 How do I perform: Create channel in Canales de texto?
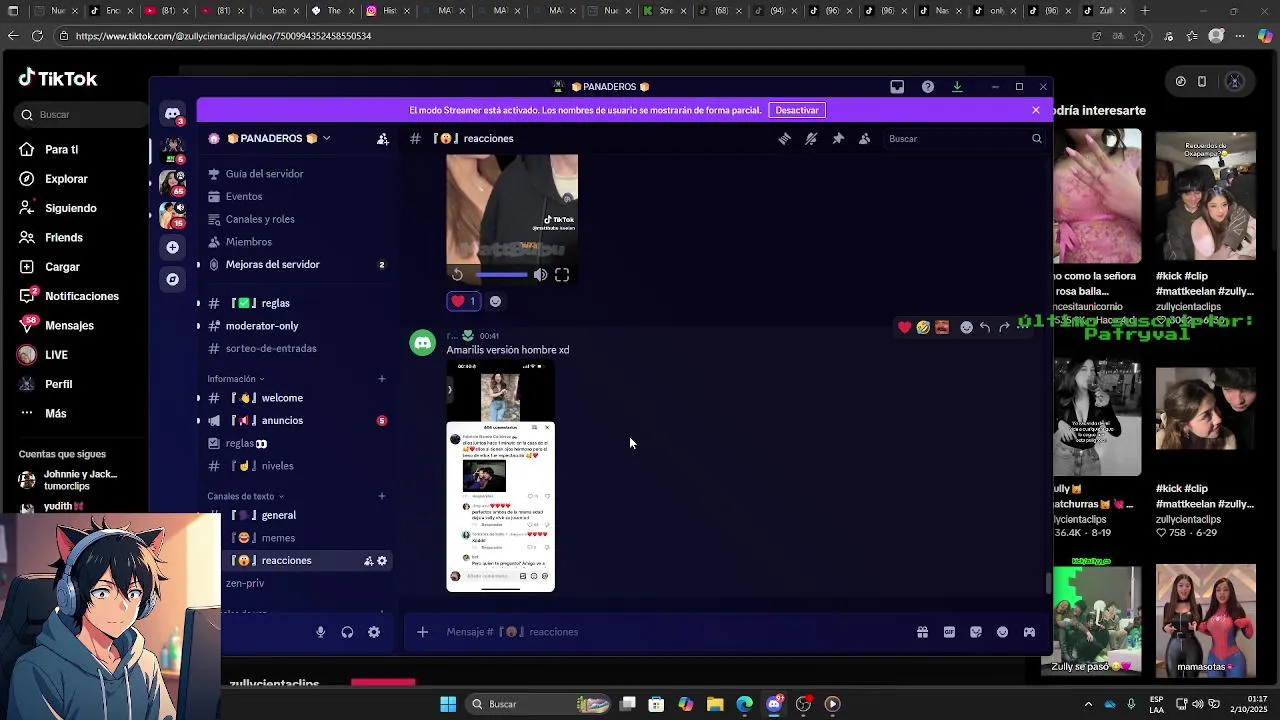pos(381,496)
